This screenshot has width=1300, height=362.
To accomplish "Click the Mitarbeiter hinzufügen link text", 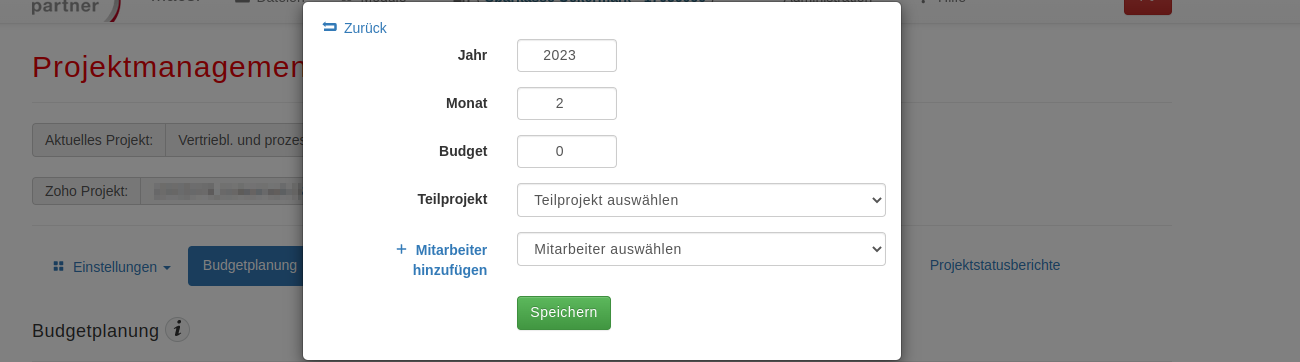I will click(x=450, y=260).
